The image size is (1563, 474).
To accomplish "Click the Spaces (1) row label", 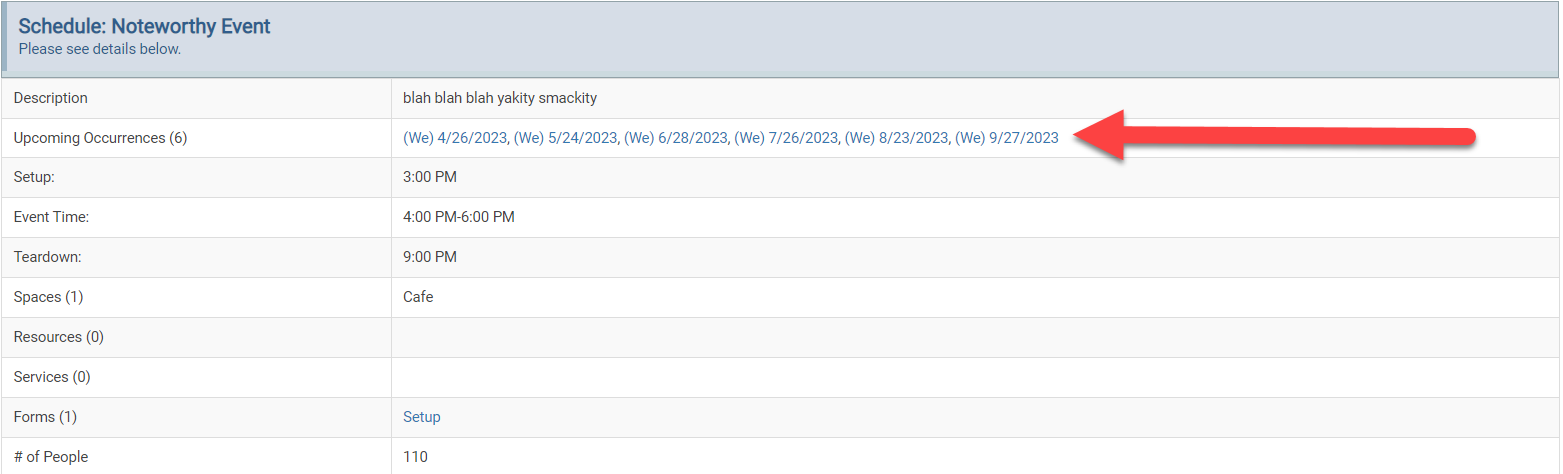I will (48, 297).
